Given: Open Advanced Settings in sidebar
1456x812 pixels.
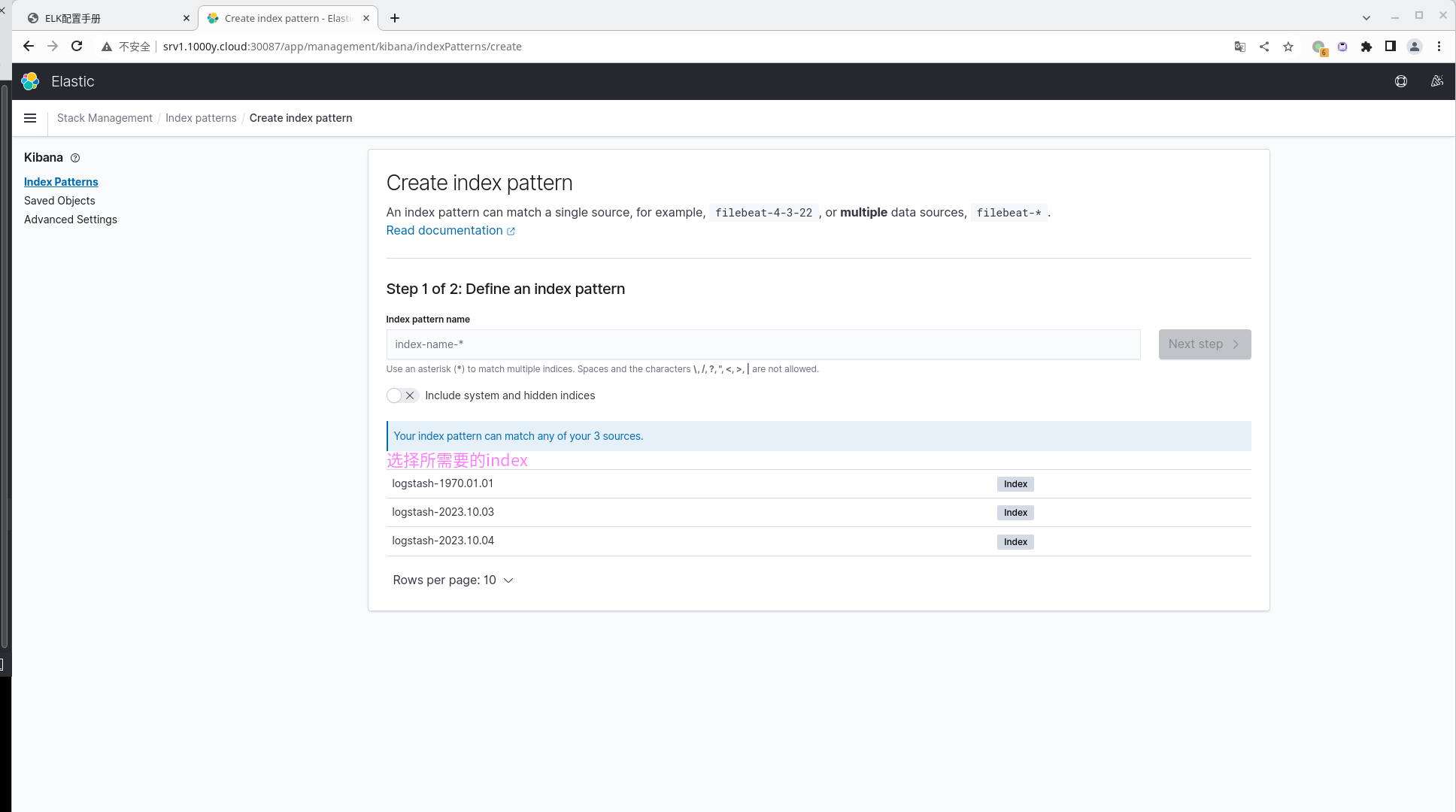Looking at the screenshot, I should coord(71,220).
